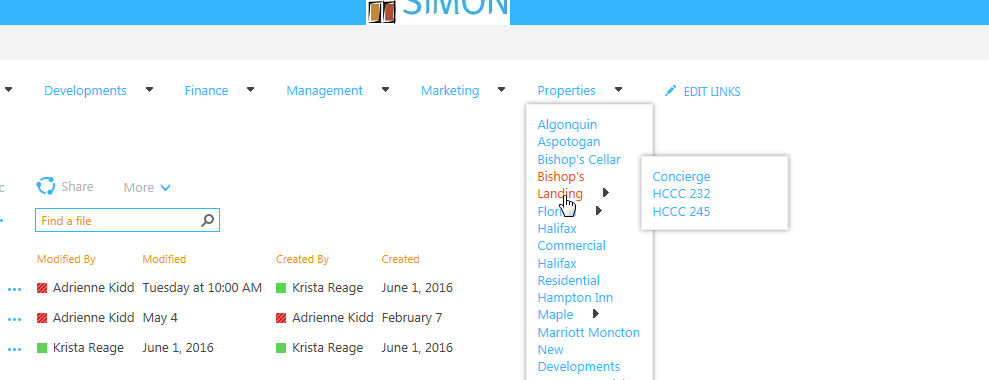Open ellipsis menu for Tuesday at 10:00 AM row
The height and width of the screenshot is (380, 989).
[15, 289]
